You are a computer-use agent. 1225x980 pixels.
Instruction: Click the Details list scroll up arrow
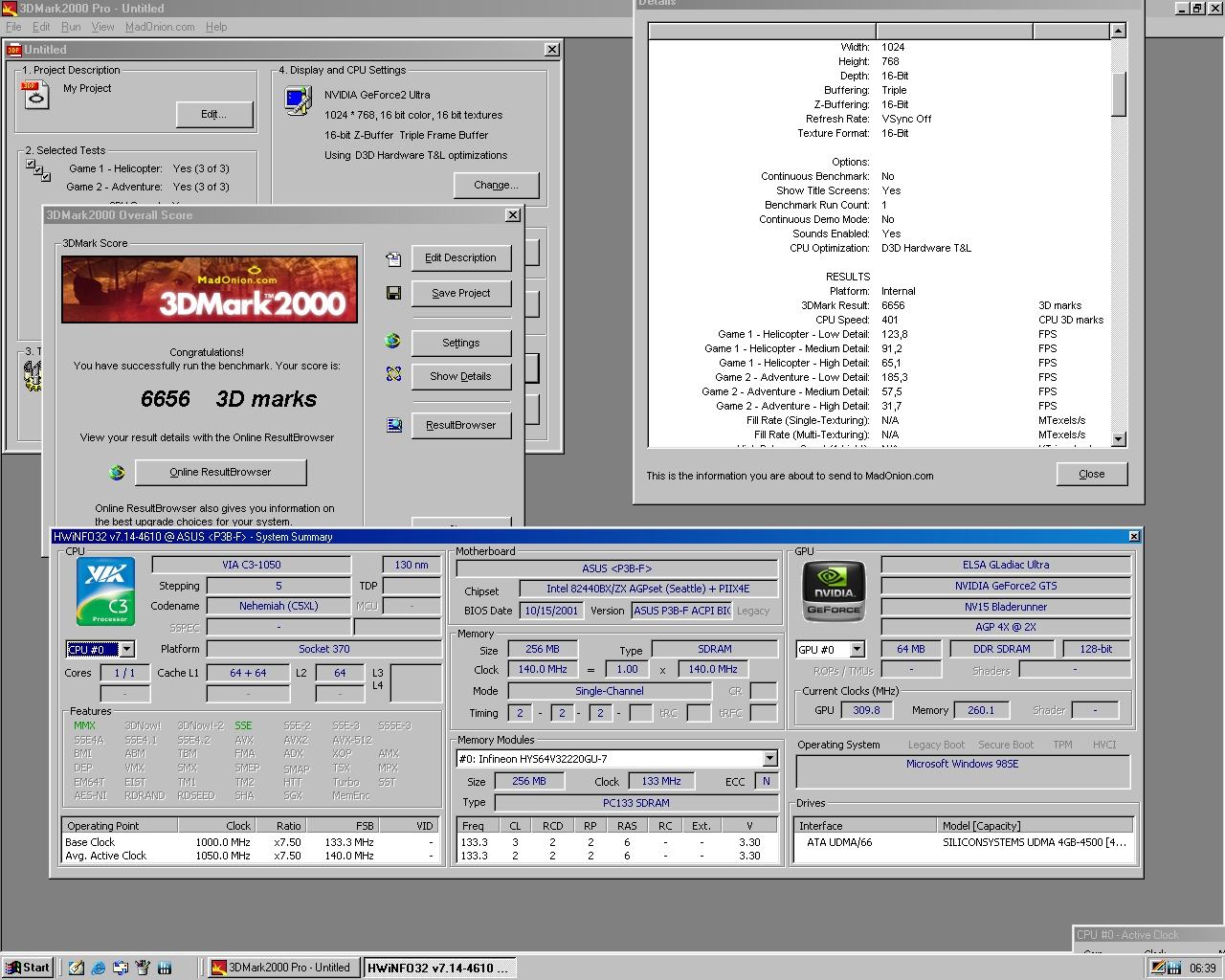coord(1118,32)
